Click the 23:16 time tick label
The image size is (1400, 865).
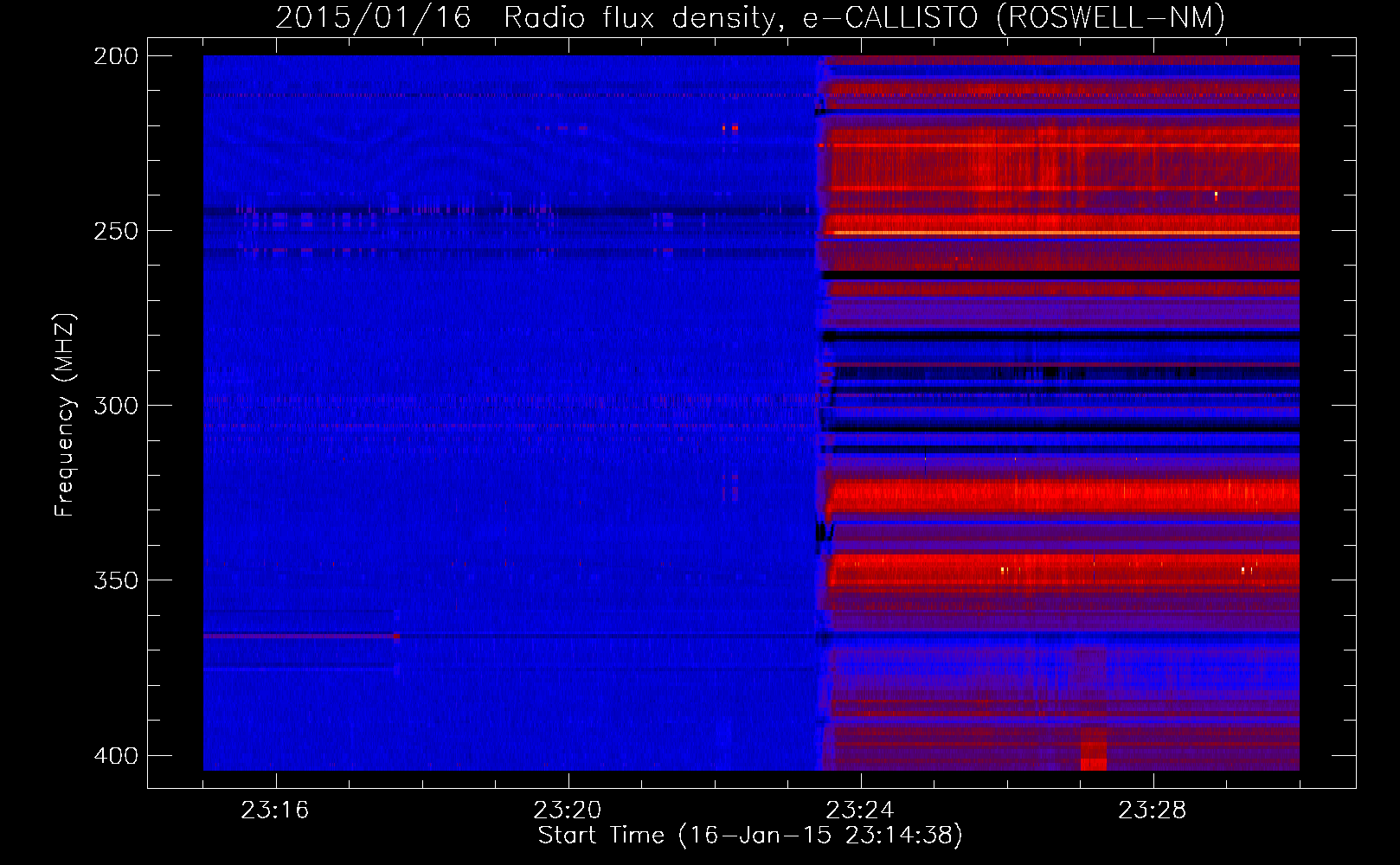pyautogui.click(x=275, y=811)
